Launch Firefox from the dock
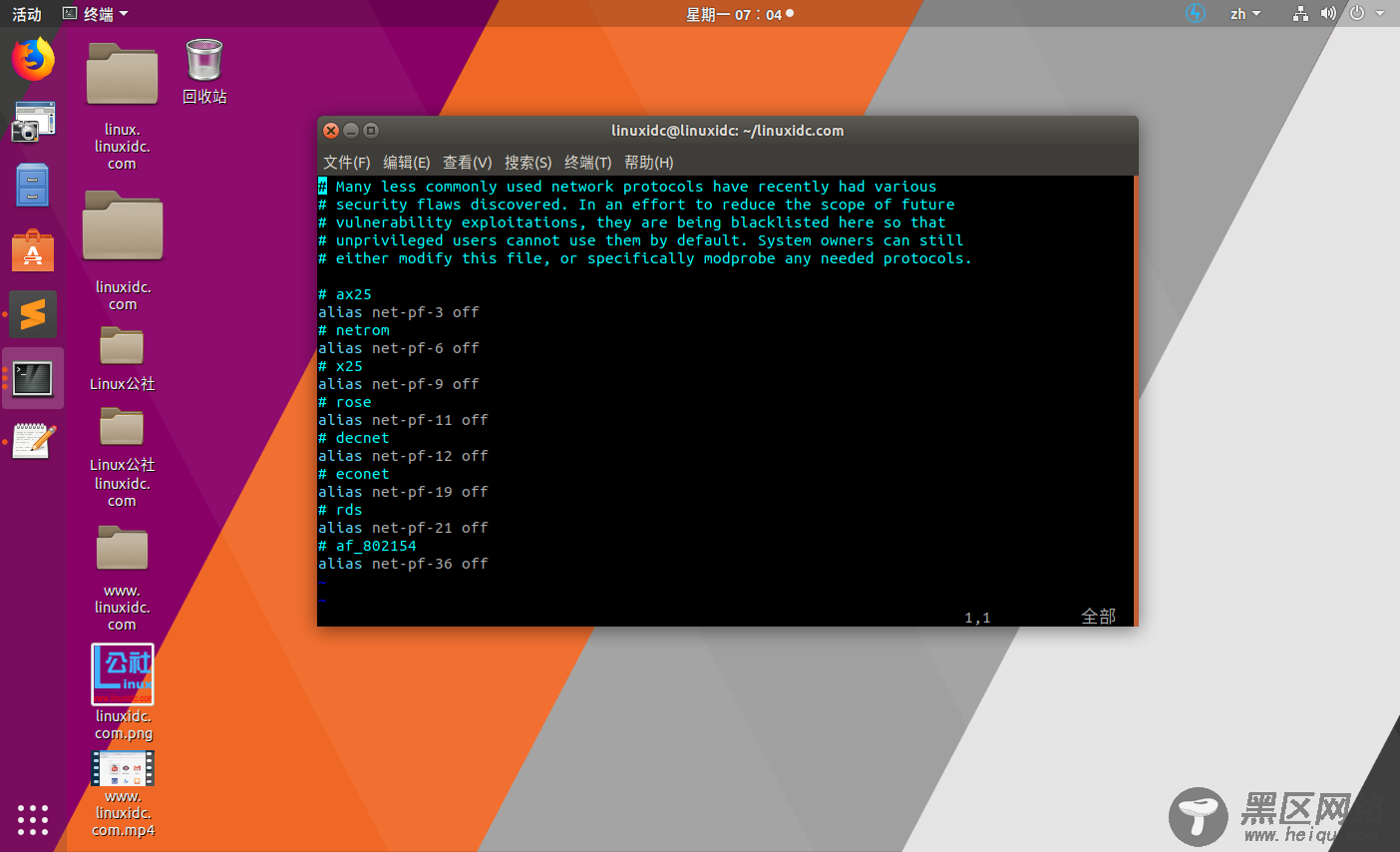Viewport: 1400px width, 852px height. (x=33, y=60)
